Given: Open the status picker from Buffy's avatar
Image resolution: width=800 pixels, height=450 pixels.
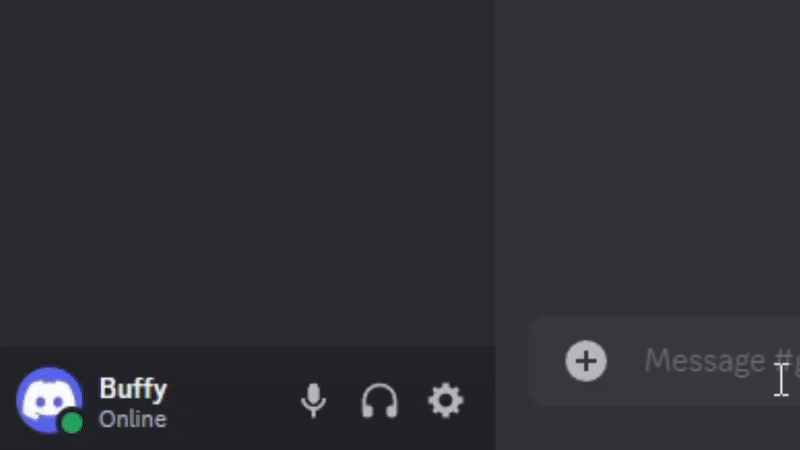Looking at the screenshot, I should (49, 401).
